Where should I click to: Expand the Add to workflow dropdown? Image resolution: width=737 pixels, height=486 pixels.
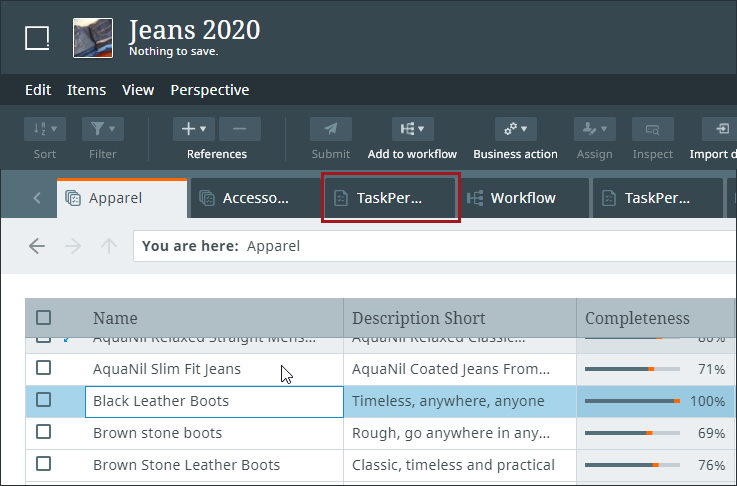(x=412, y=129)
